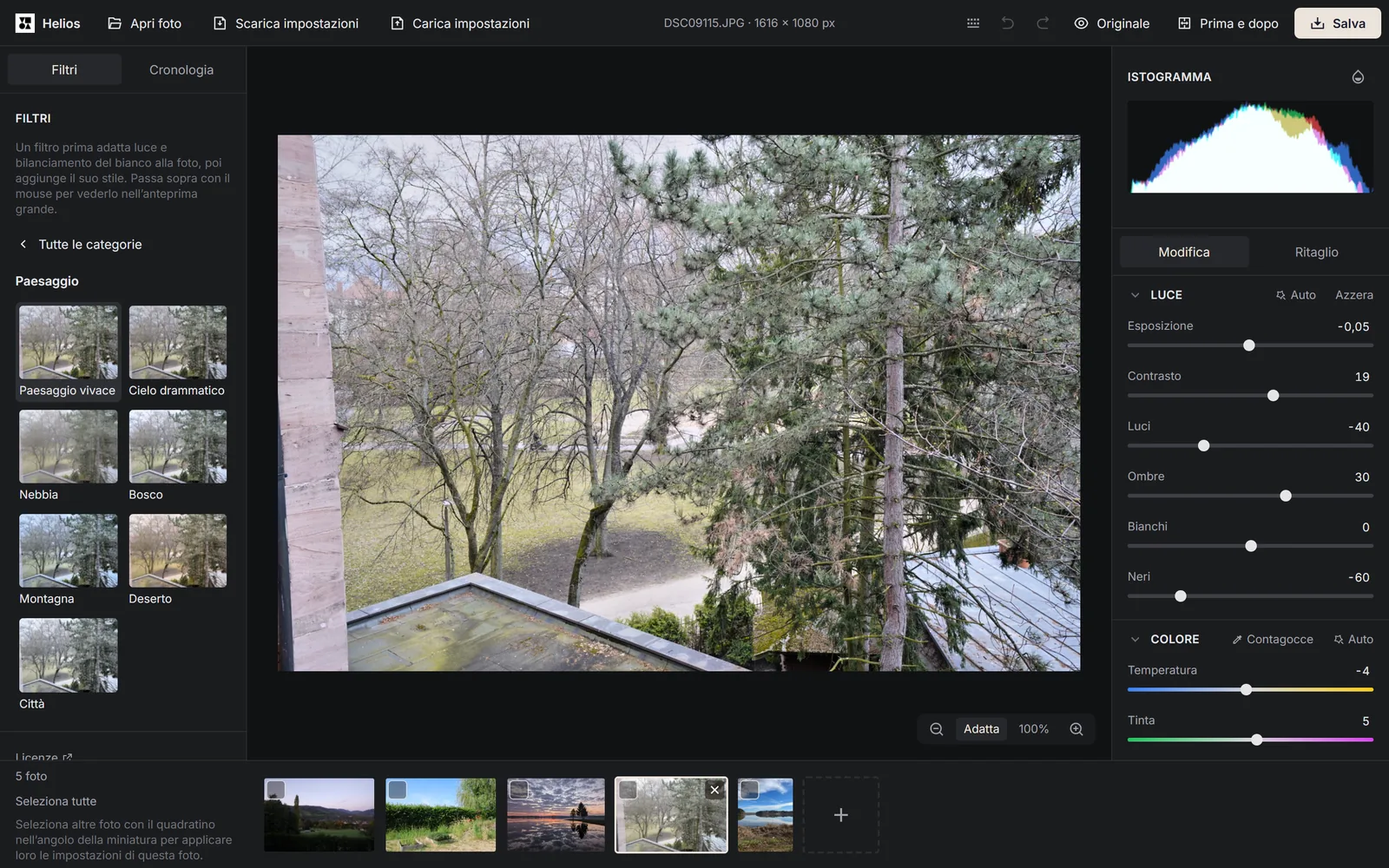The width and height of the screenshot is (1389, 868).
Task: Tick selection box on green hedge thumbnail
Action: click(398, 789)
